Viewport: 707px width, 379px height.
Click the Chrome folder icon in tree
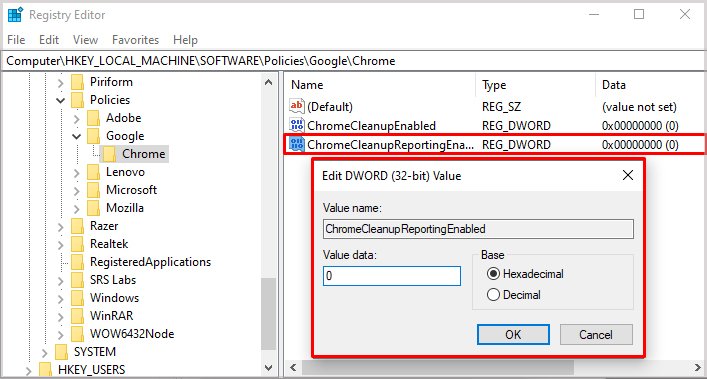click(x=110, y=154)
